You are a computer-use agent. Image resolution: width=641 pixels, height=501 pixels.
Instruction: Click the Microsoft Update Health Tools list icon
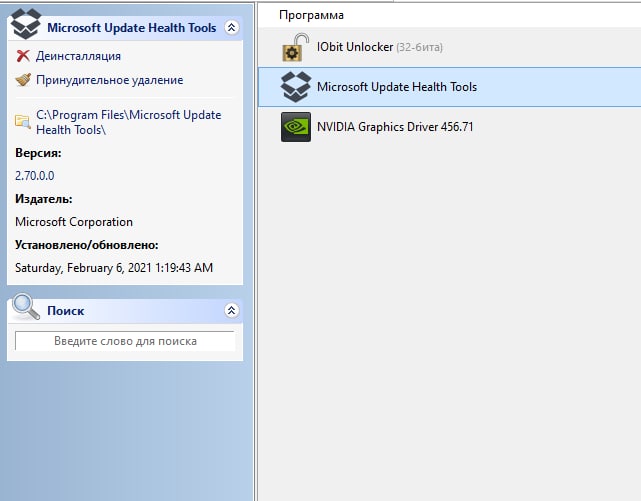click(296, 87)
